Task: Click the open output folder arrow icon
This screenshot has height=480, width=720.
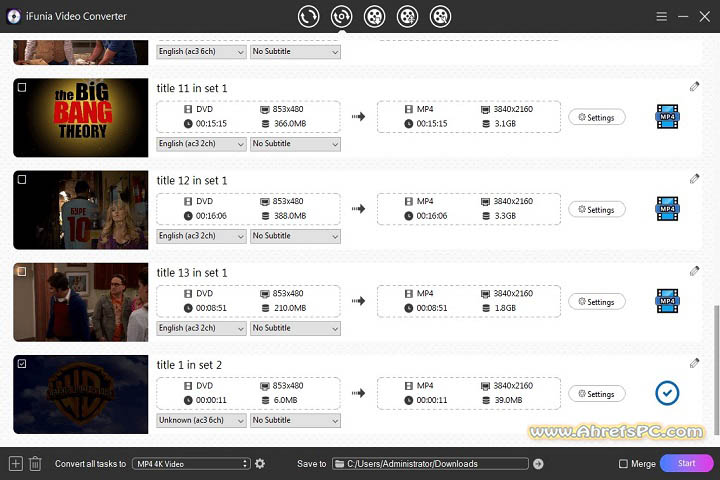Action: [538, 463]
